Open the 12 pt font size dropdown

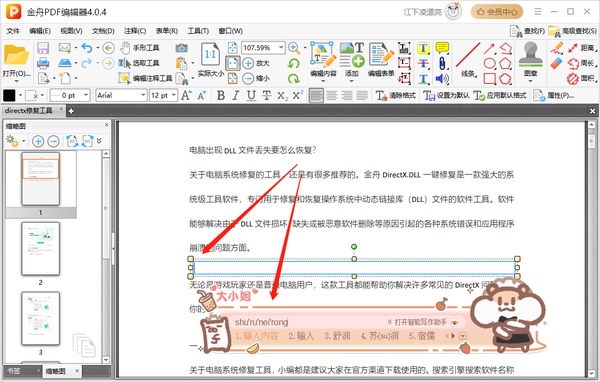(x=174, y=95)
